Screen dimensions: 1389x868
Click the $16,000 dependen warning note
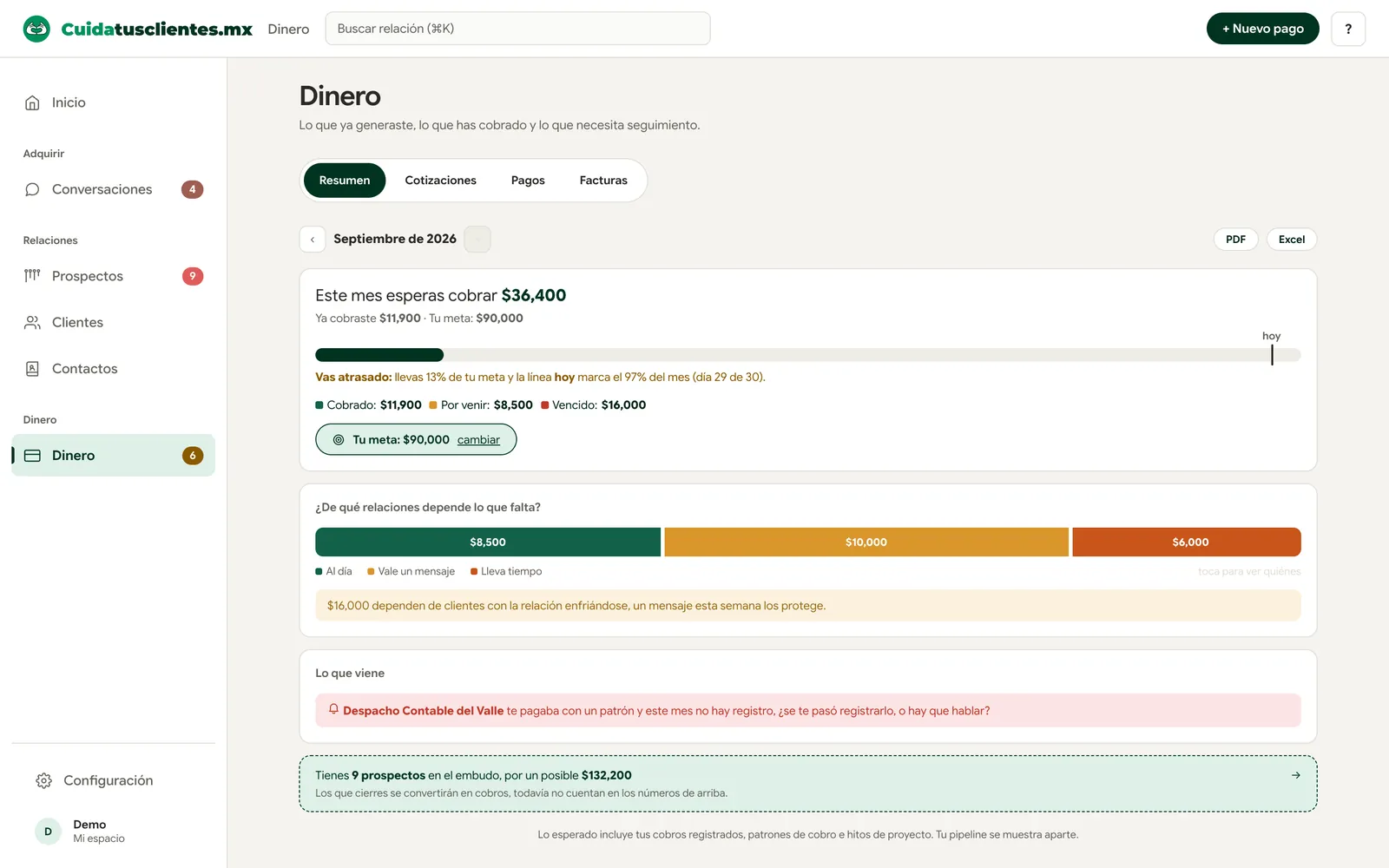(808, 606)
